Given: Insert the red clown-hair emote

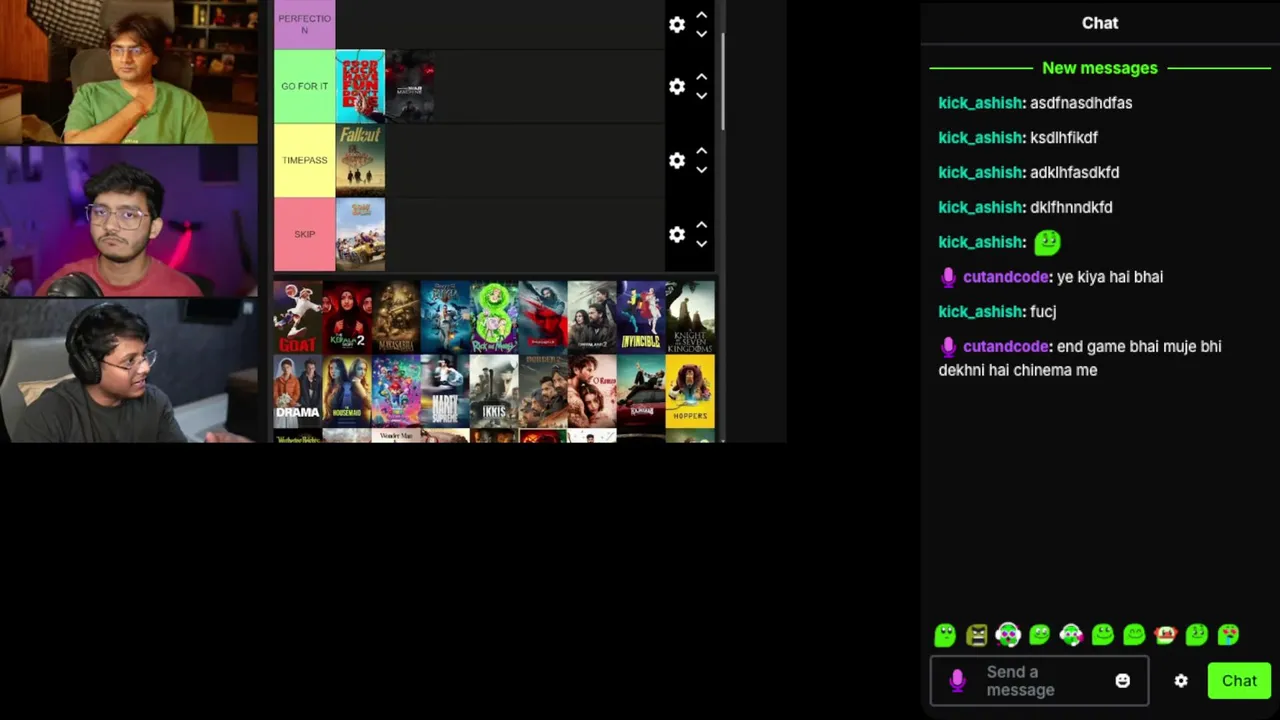Looking at the screenshot, I should tap(1165, 634).
